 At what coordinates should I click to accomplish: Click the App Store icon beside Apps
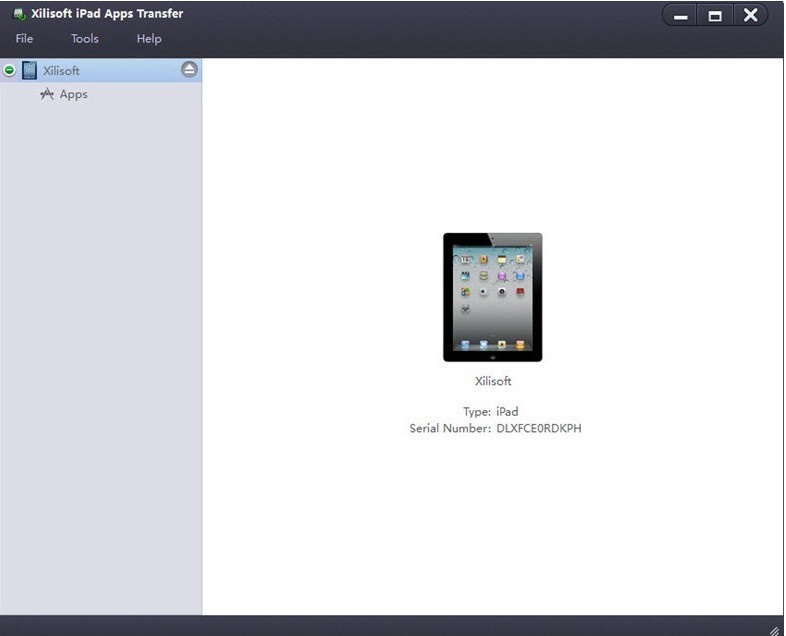point(47,94)
